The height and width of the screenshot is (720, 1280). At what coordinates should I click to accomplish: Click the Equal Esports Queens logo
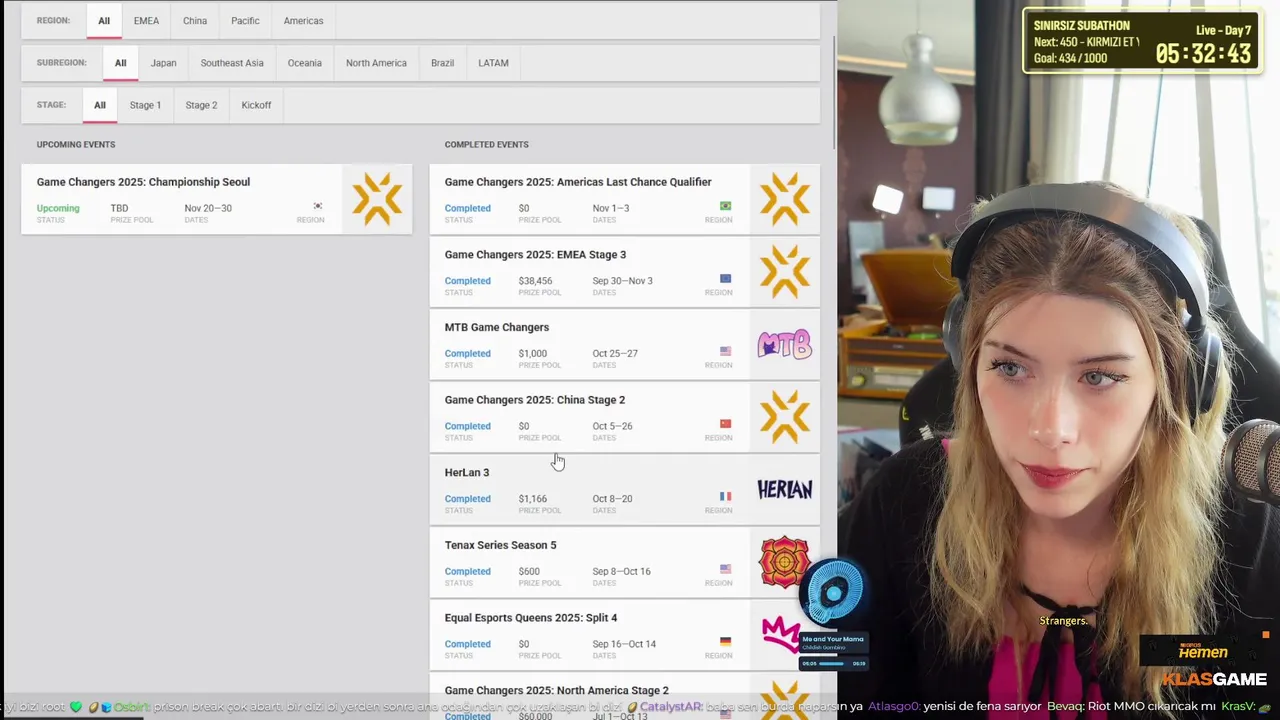click(781, 634)
